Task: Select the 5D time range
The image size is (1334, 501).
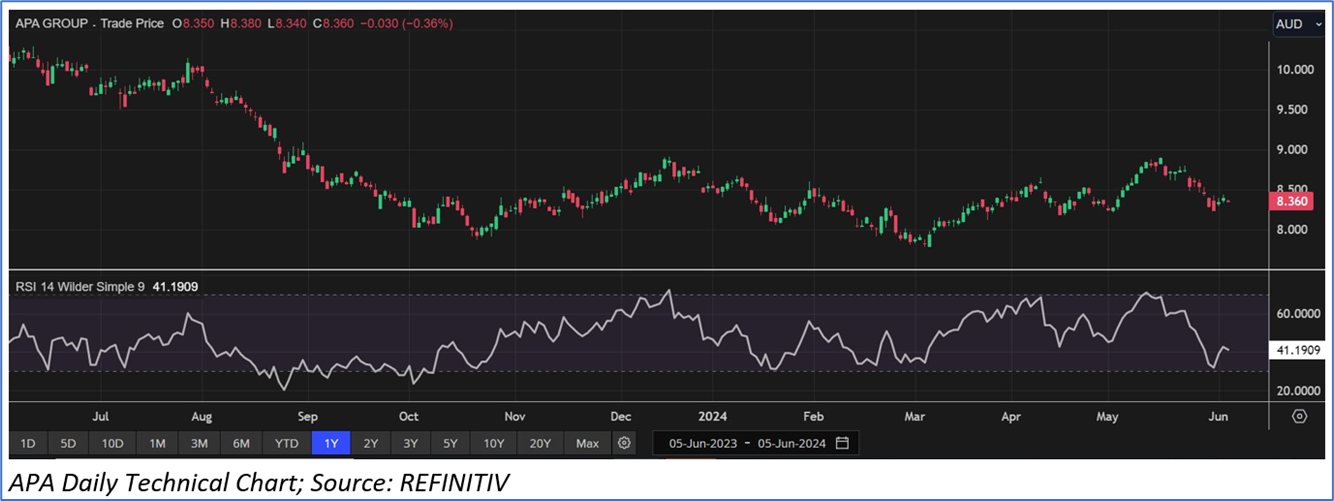Action: 68,443
